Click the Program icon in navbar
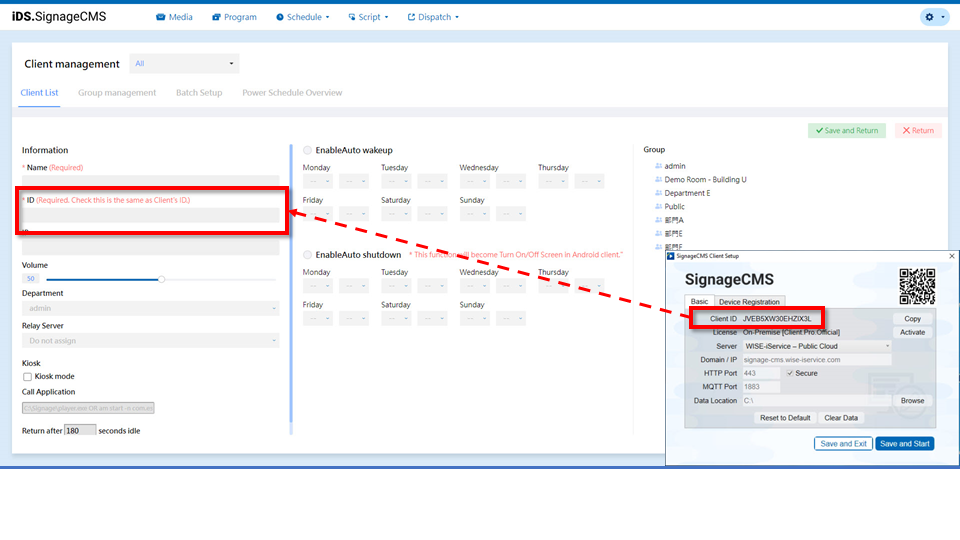This screenshot has height=540, width=960. (217, 17)
